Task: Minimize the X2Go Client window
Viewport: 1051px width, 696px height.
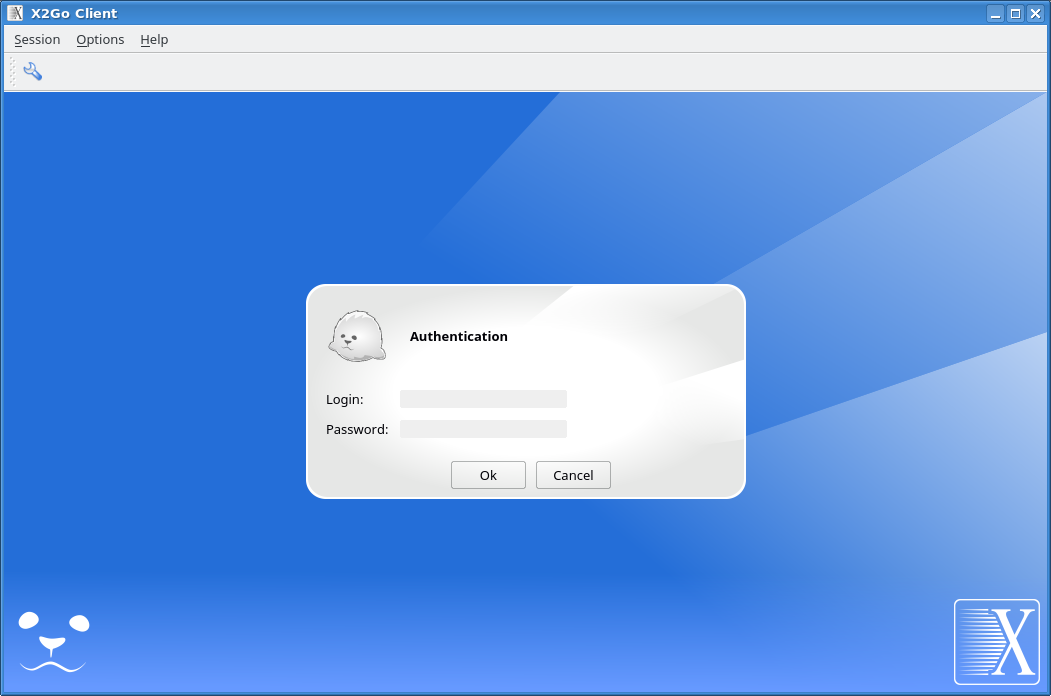Action: pyautogui.click(x=995, y=13)
